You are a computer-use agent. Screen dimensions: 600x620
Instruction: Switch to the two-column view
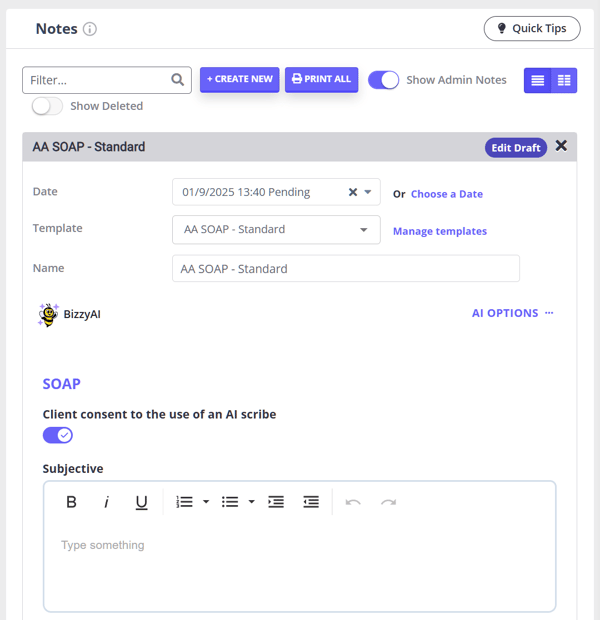point(564,80)
